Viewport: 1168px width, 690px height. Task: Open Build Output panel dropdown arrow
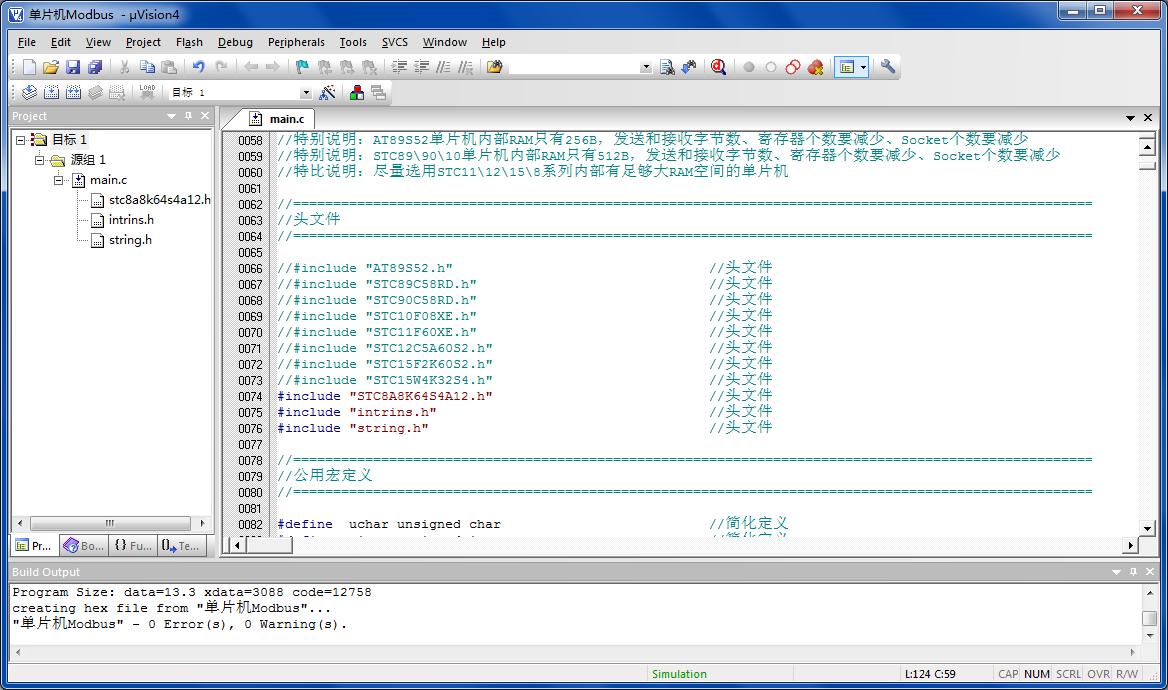[1116, 572]
